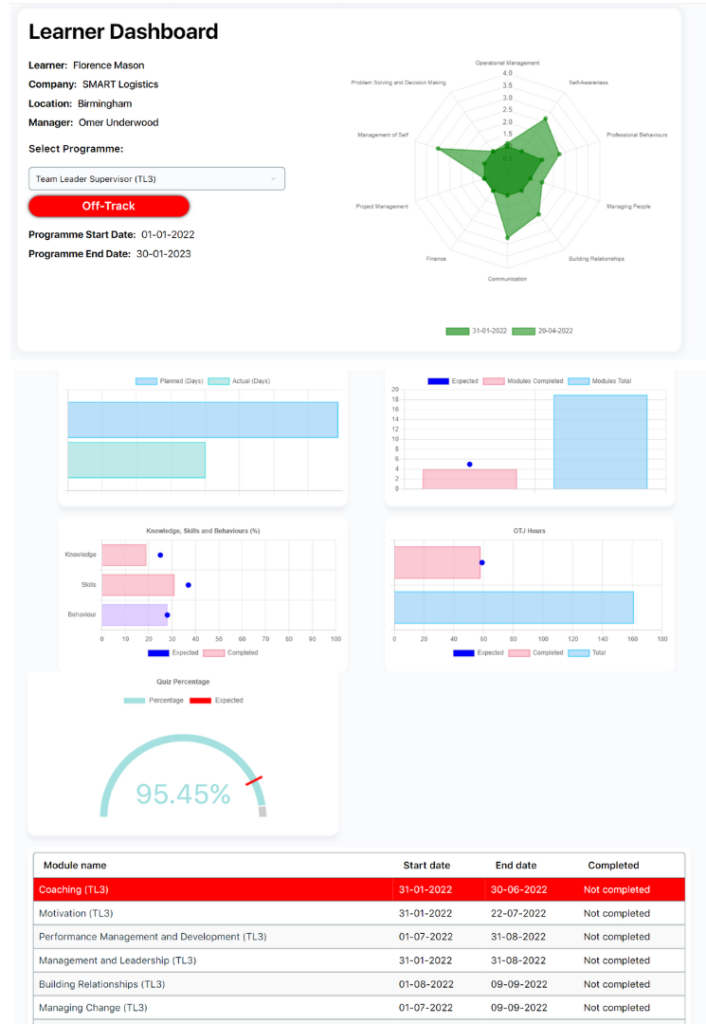
Task: Click the blue Expected dot on modules chart
Action: [470, 464]
